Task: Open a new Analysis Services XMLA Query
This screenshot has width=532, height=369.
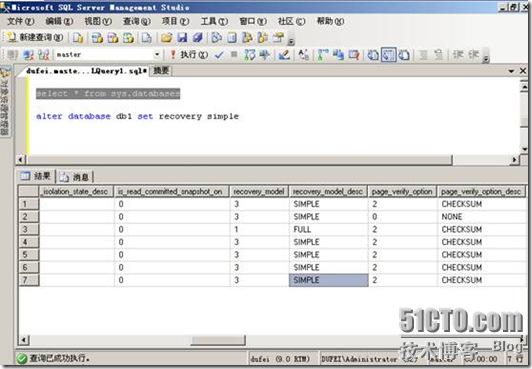Action: coord(128,38)
